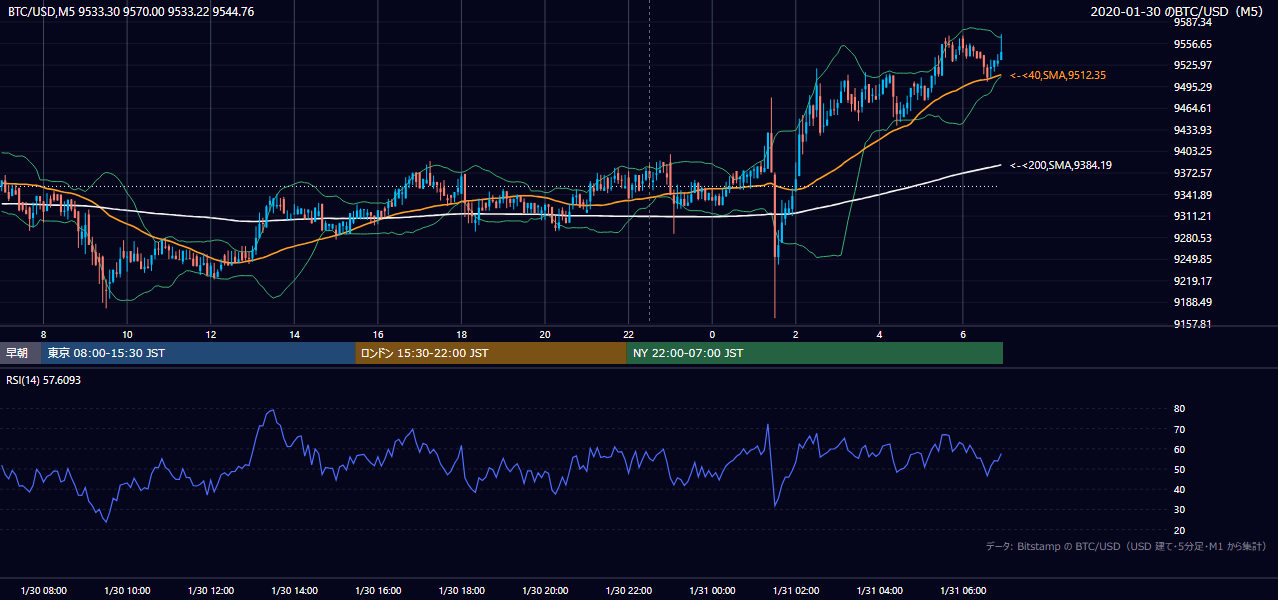Viewport: 1278px width, 600px height.
Task: Click the RSI scale value 70
Action: [1179, 430]
